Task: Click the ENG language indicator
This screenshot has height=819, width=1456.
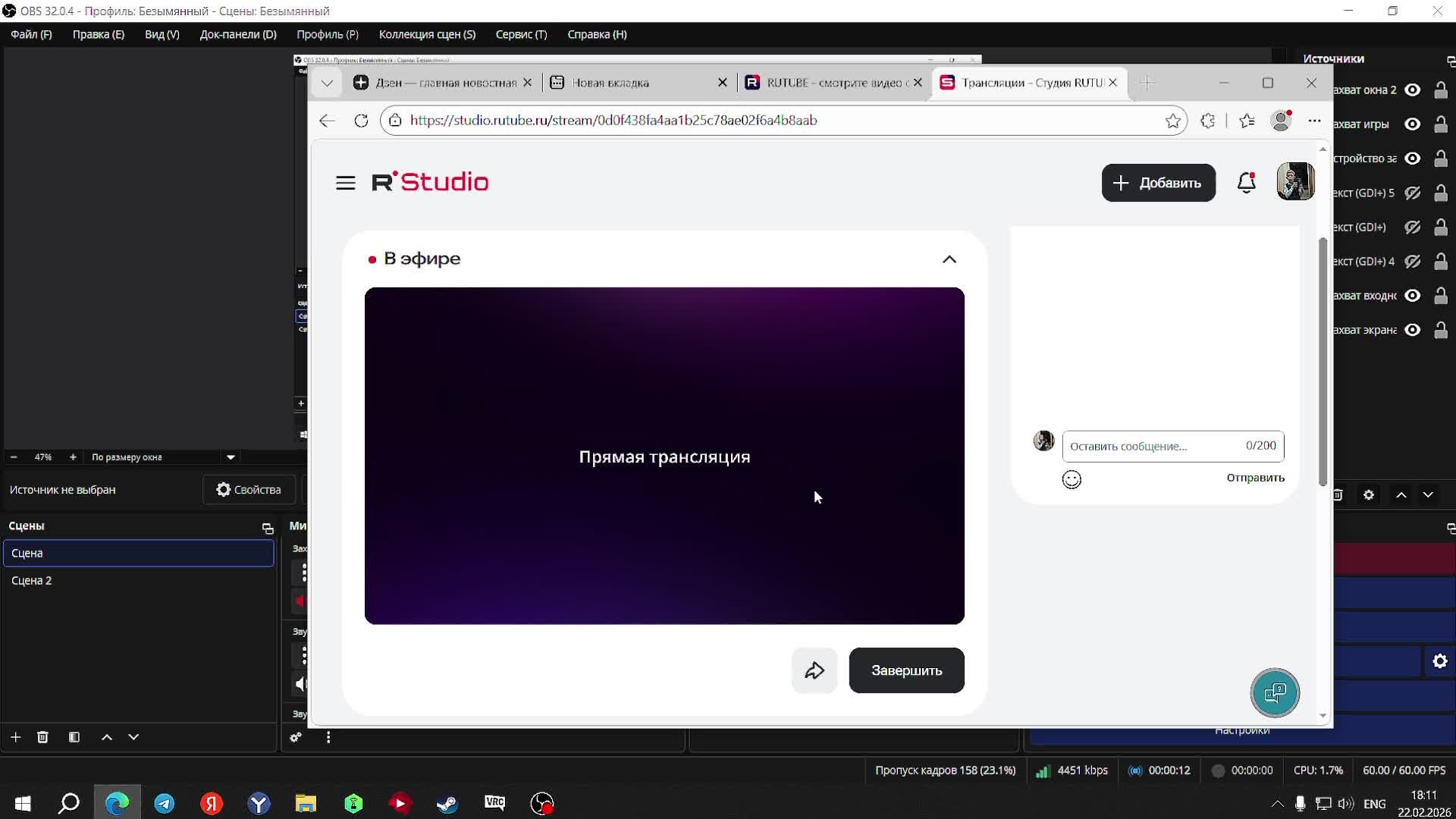Action: tap(1374, 804)
